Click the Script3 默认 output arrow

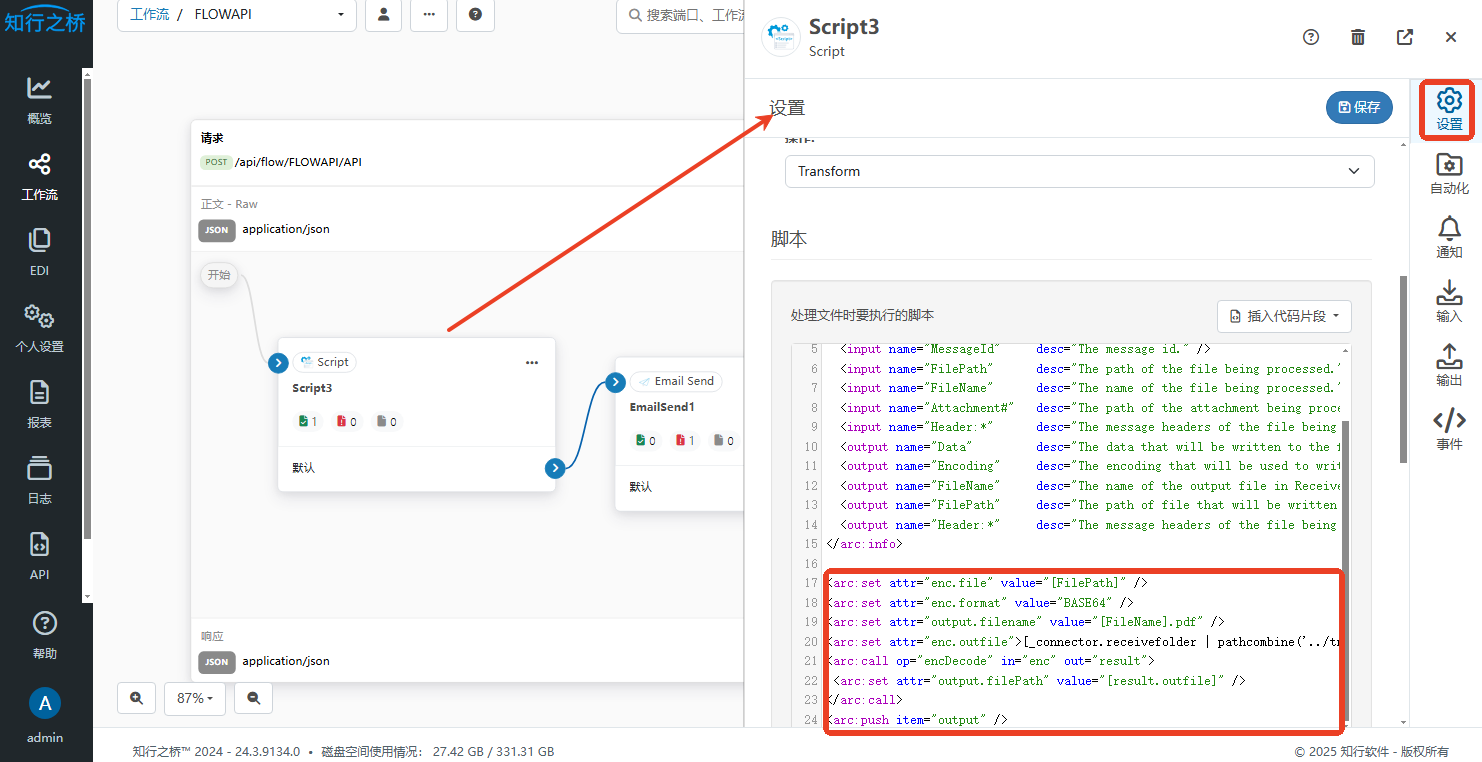click(x=555, y=467)
